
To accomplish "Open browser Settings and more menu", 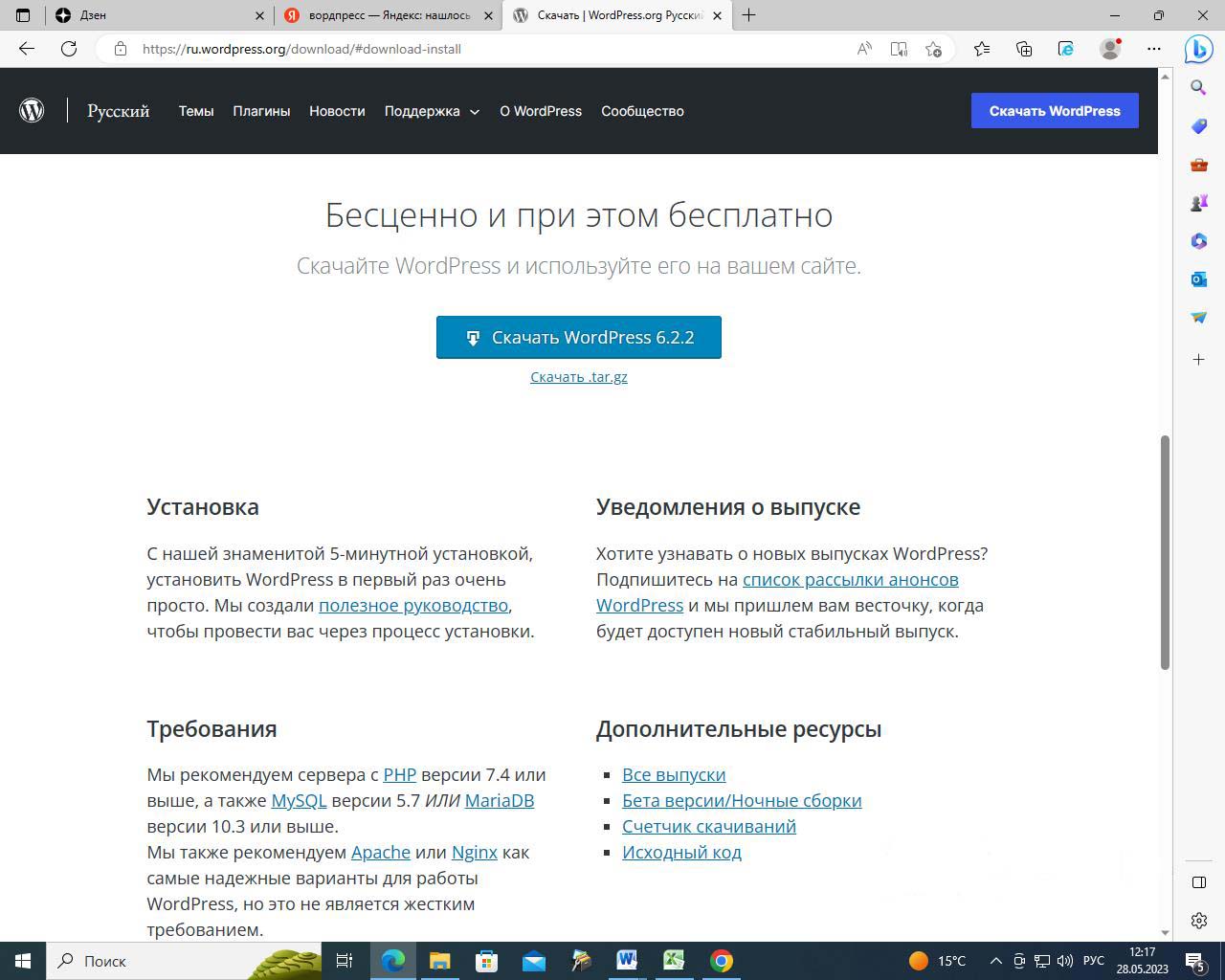I will pyautogui.click(x=1154, y=49).
